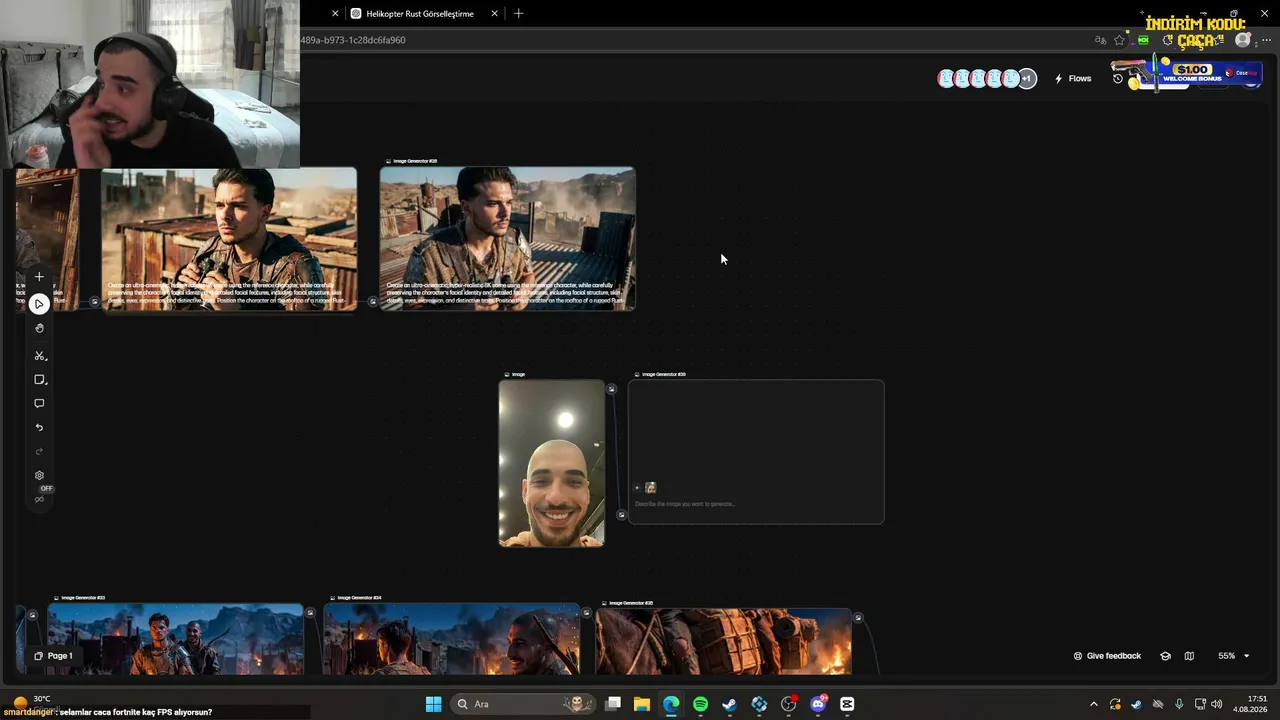Open the Windows Start menu
This screenshot has height=720, width=1280.
pyautogui.click(x=433, y=704)
